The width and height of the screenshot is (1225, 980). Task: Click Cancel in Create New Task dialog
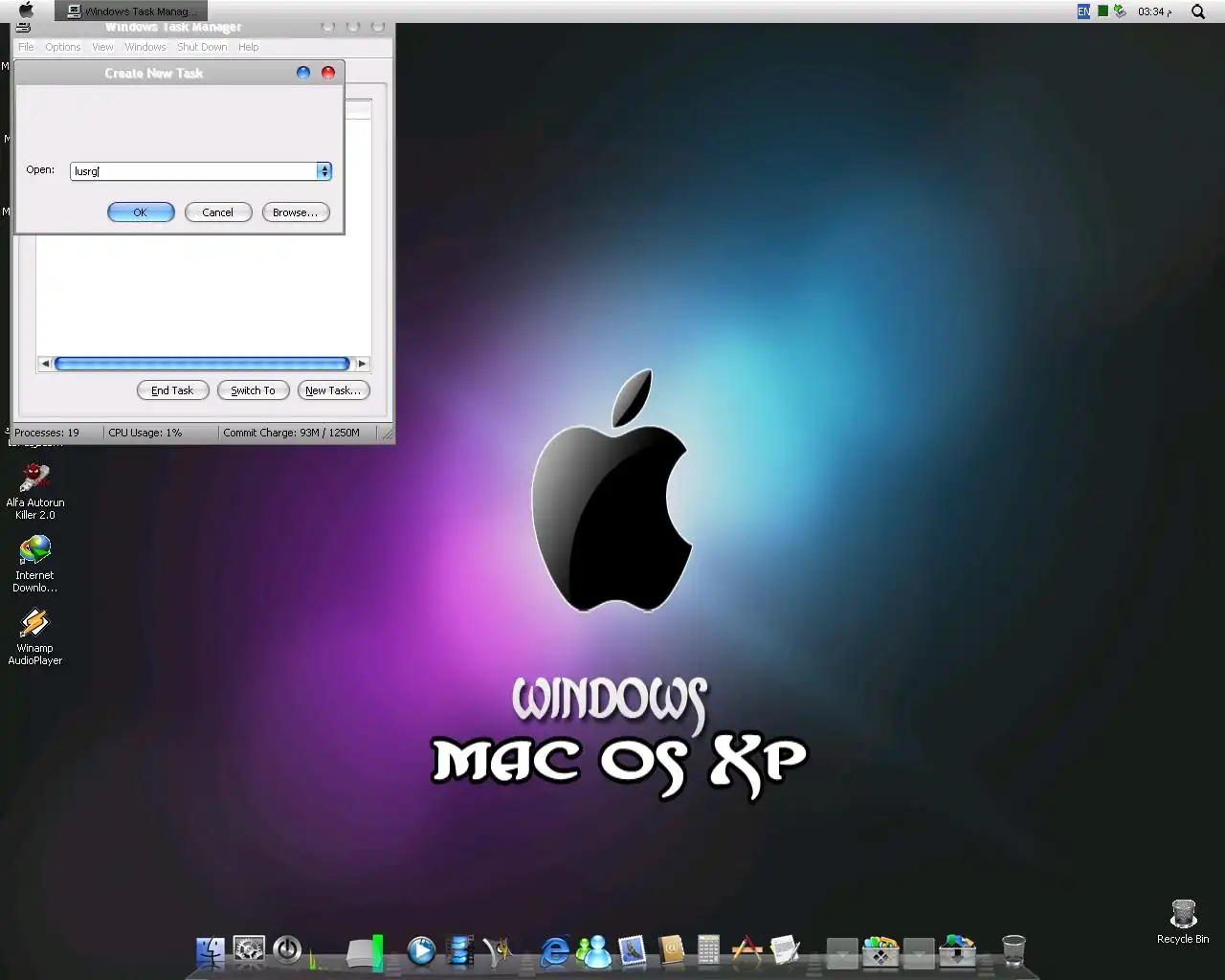tap(217, 212)
